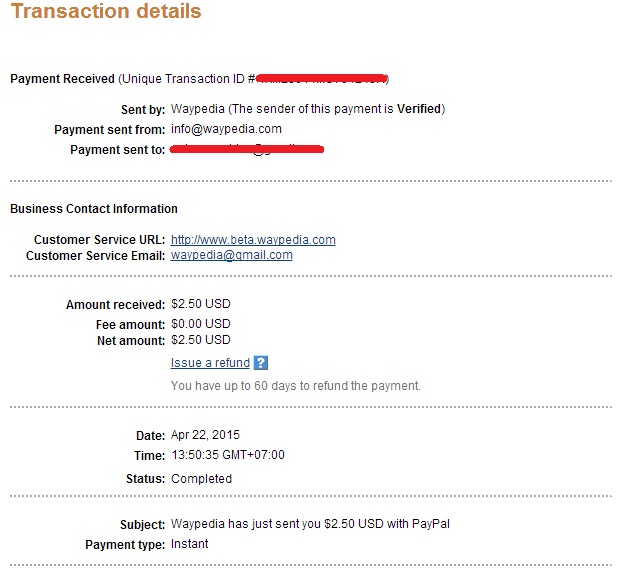This screenshot has width=630, height=586.
Task: Click the 60 days refund notice text
Action: click(296, 385)
